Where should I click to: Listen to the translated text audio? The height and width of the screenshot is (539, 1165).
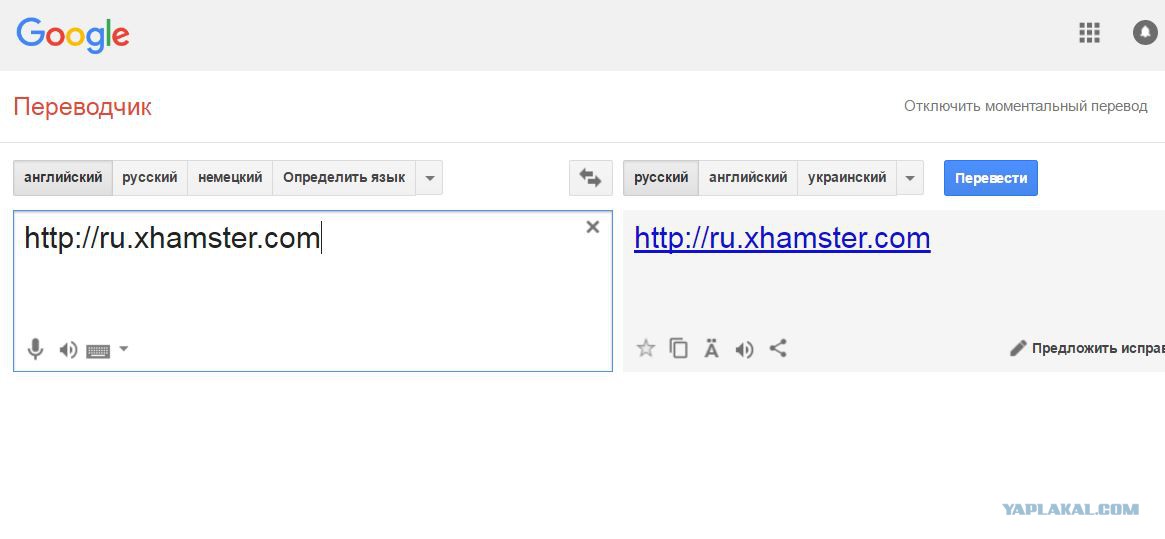click(744, 349)
